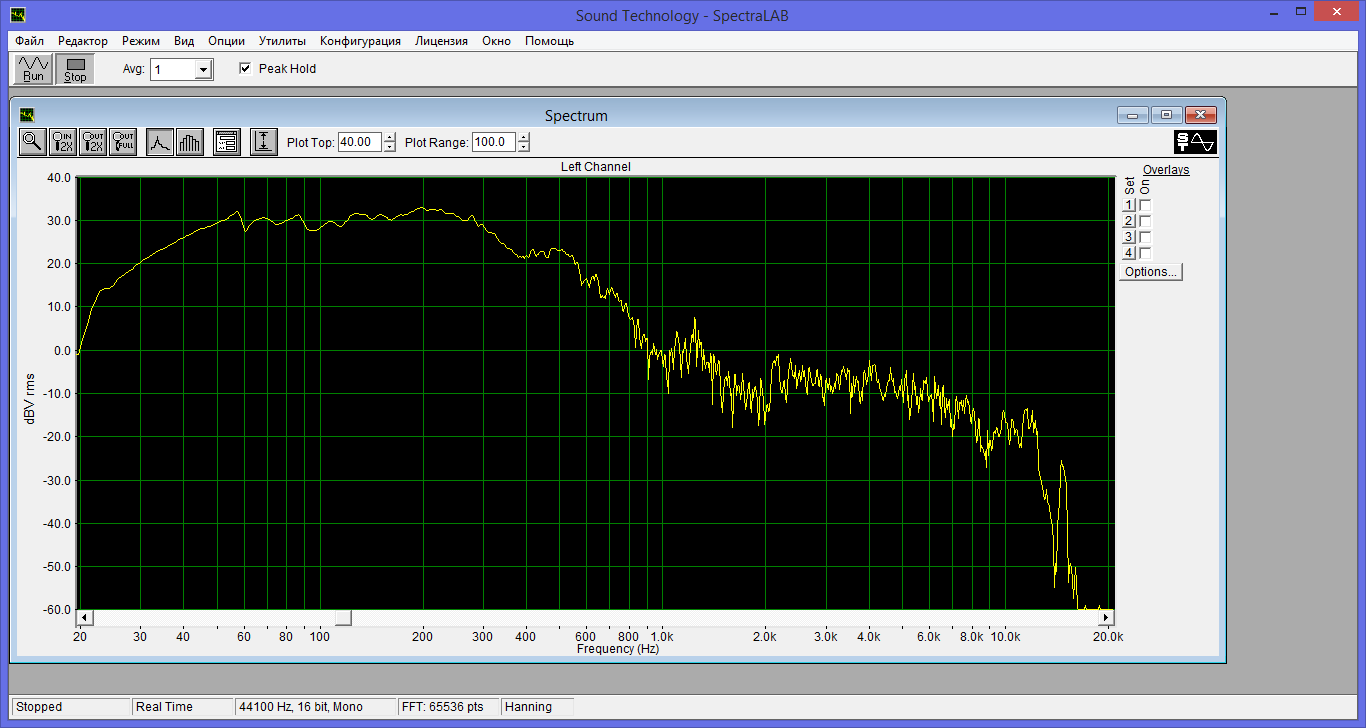Select the magnifier zoom tool
Viewport: 1366px width, 728px height.
(33, 142)
